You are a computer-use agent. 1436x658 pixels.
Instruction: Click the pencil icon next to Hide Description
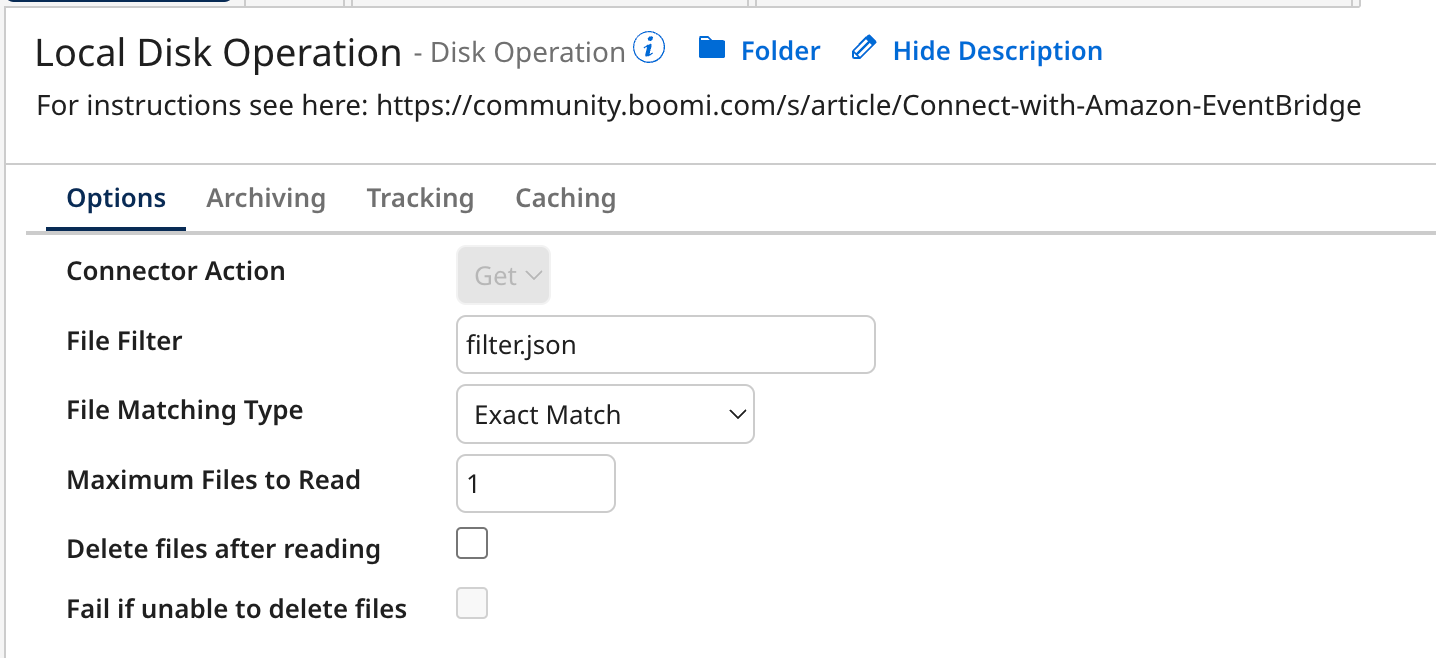863,49
